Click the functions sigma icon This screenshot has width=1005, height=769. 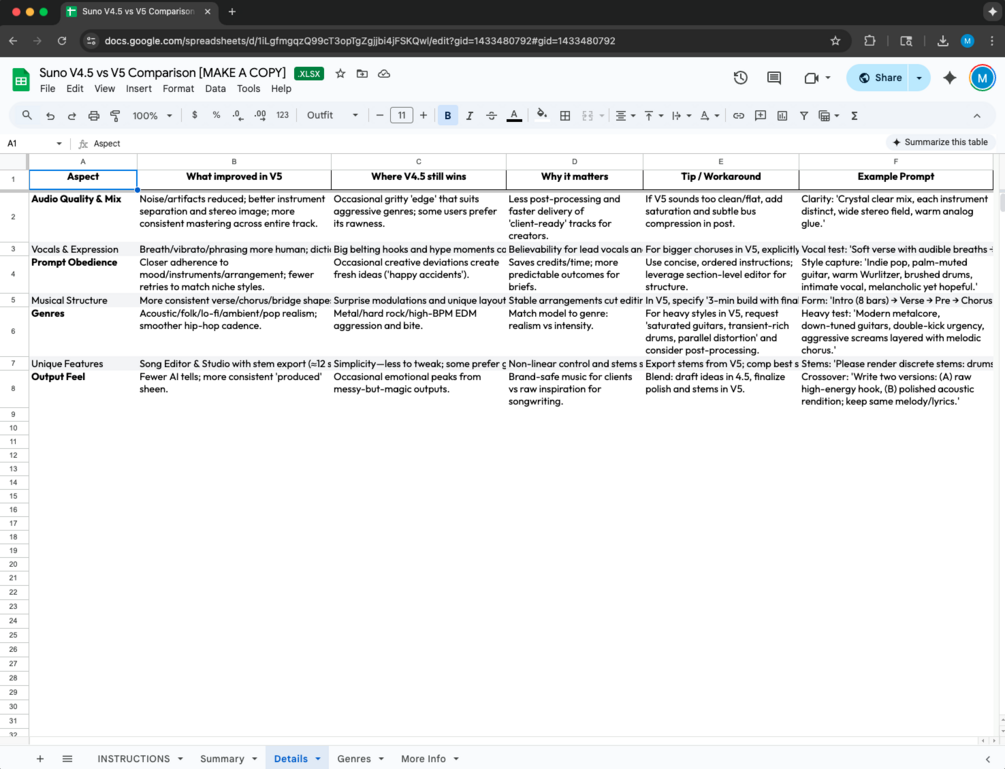pyautogui.click(x=854, y=116)
